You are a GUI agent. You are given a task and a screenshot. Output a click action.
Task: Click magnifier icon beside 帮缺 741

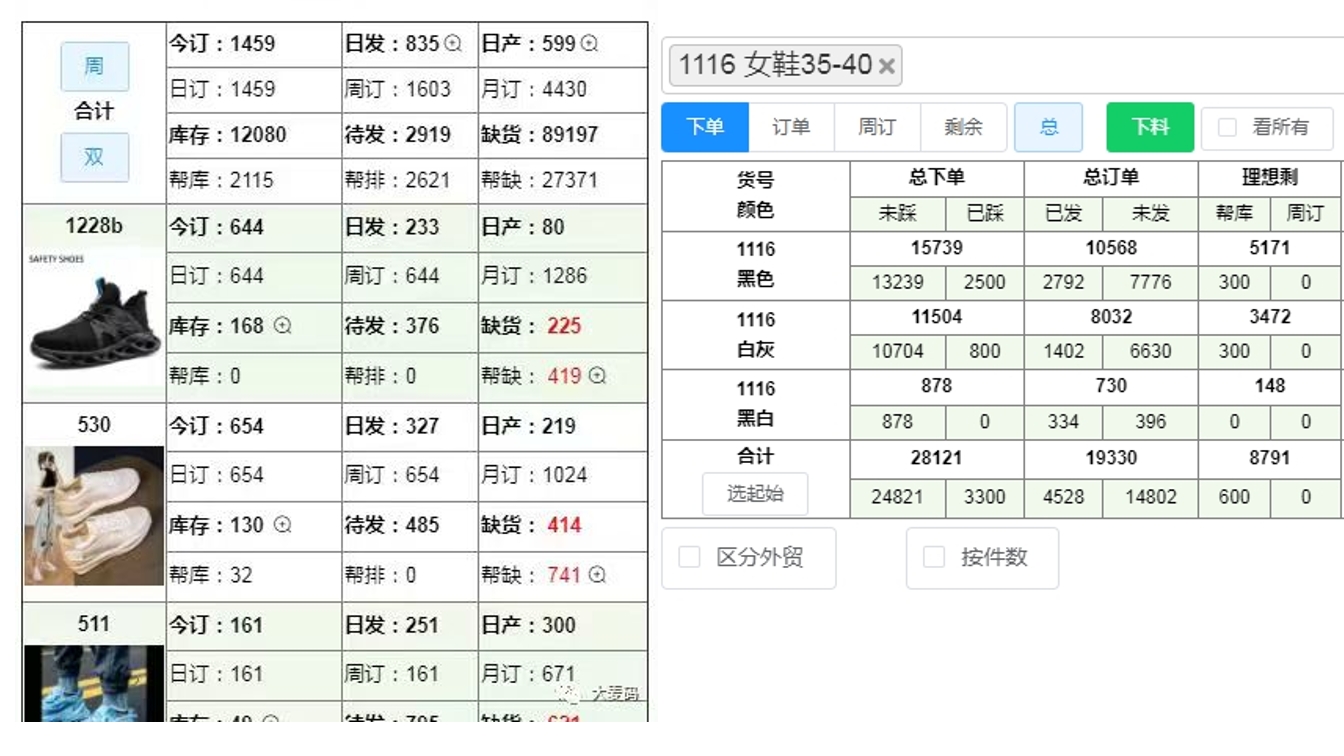[x=597, y=575]
